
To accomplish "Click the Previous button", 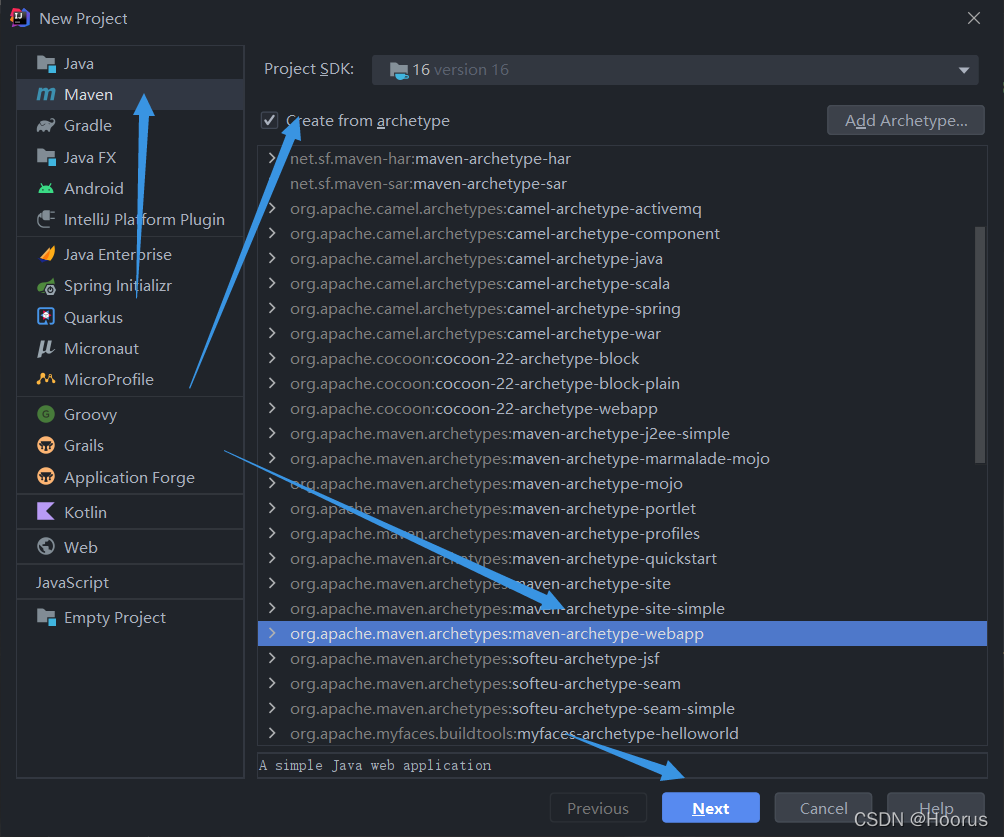I will click(x=598, y=808).
